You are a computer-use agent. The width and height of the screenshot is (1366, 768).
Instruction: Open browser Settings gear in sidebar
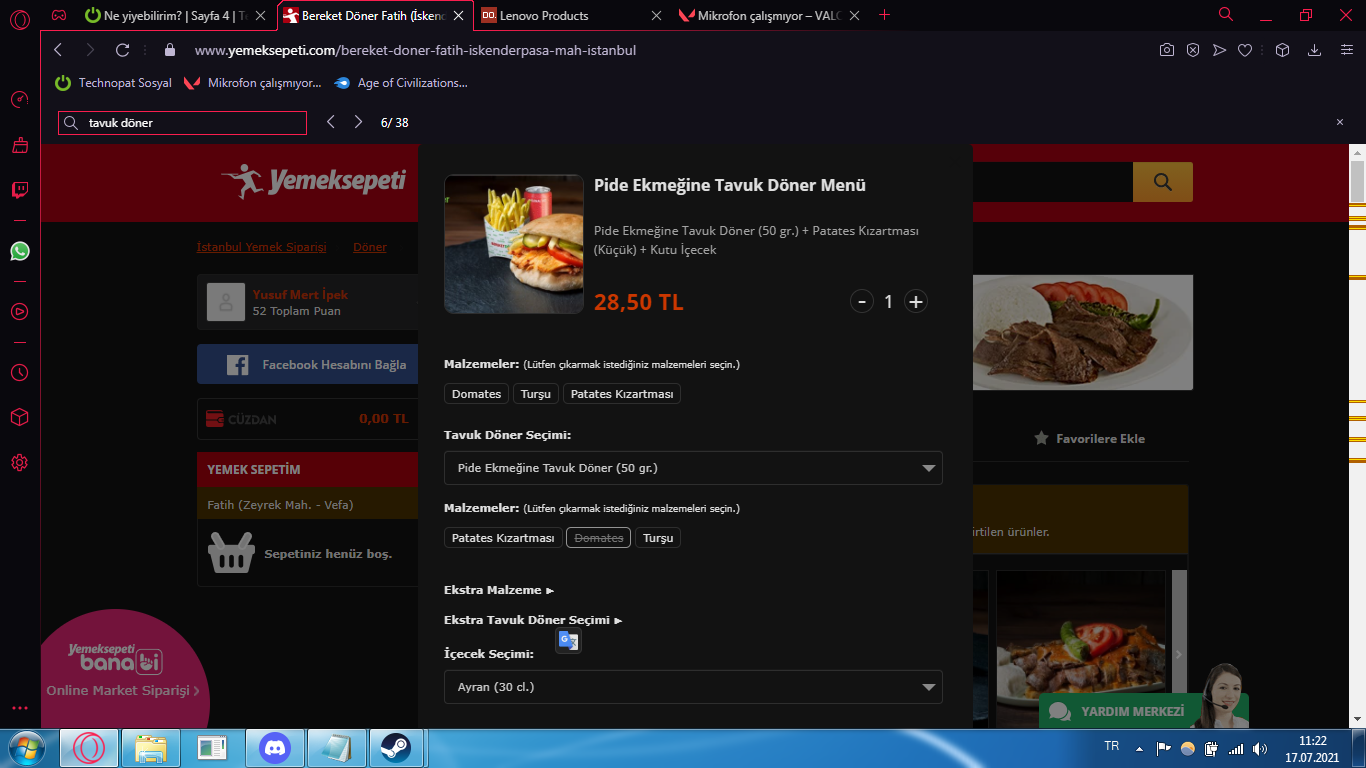pos(20,462)
